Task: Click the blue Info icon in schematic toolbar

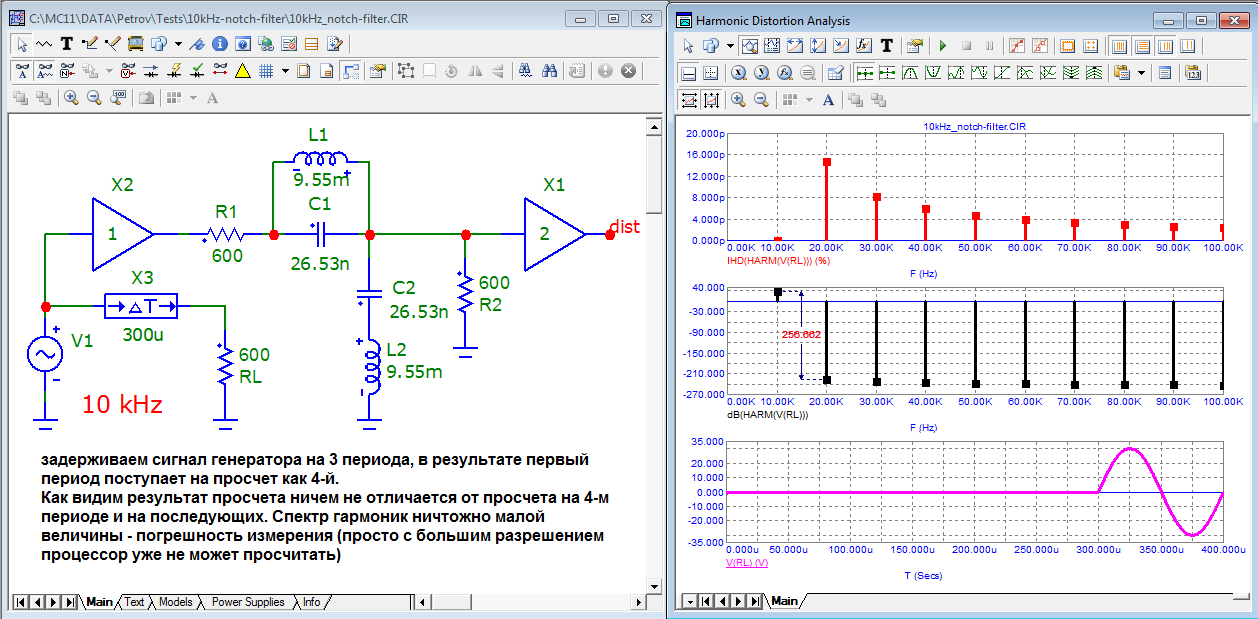Action: (x=218, y=44)
